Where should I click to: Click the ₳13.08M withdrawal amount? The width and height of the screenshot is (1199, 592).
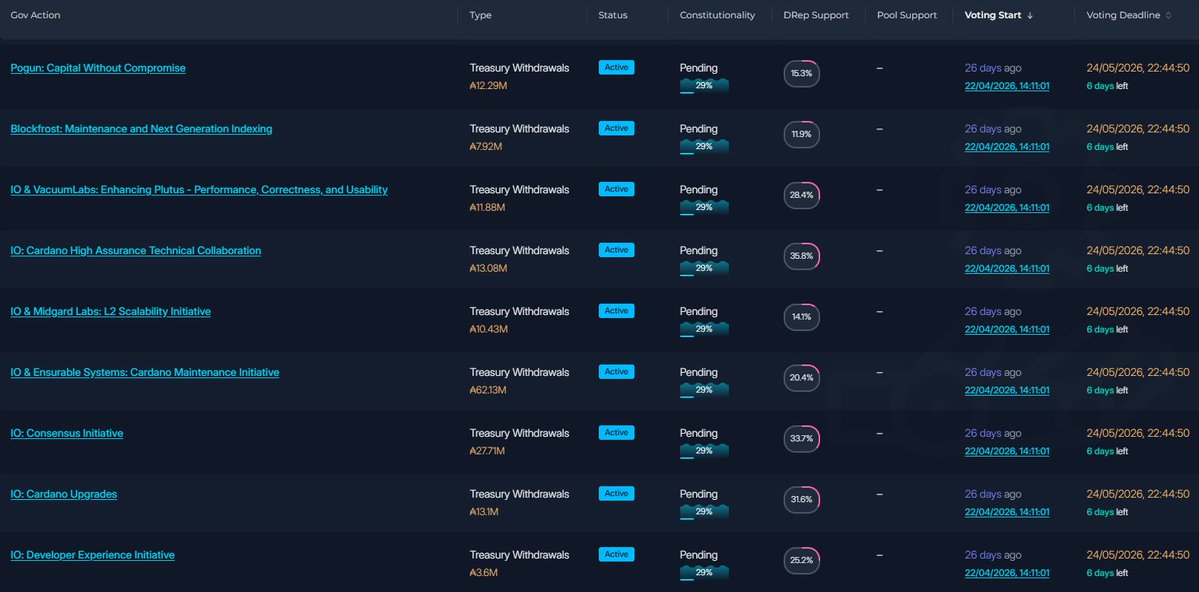pos(488,268)
